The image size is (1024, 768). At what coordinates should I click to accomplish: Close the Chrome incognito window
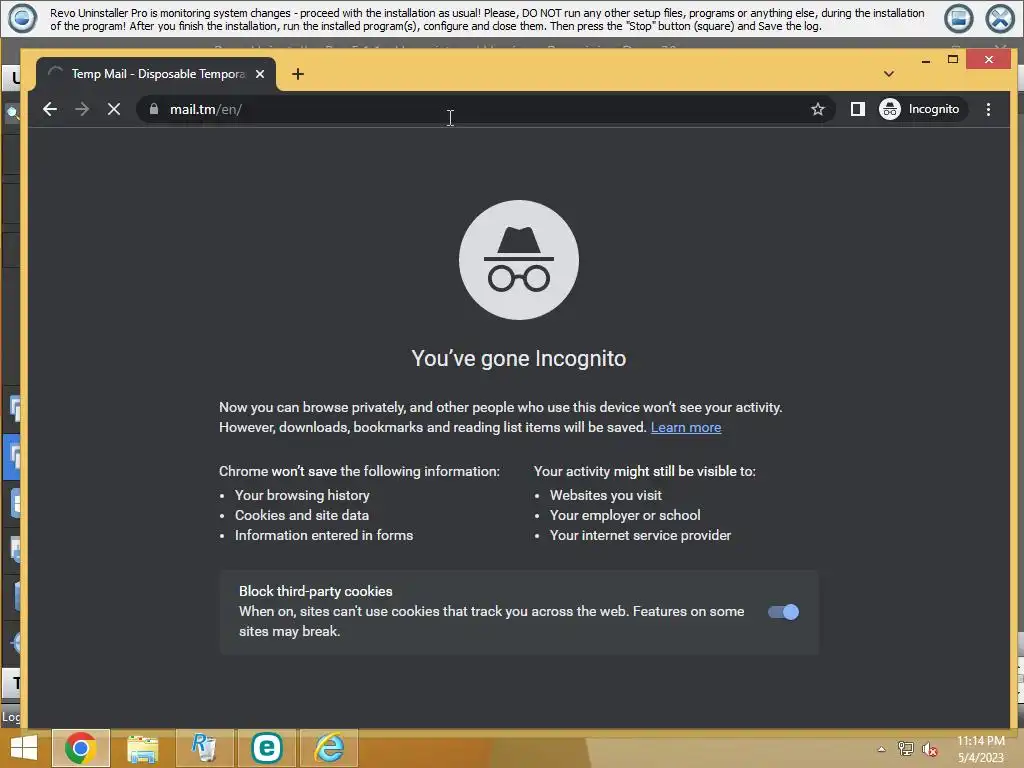point(989,59)
